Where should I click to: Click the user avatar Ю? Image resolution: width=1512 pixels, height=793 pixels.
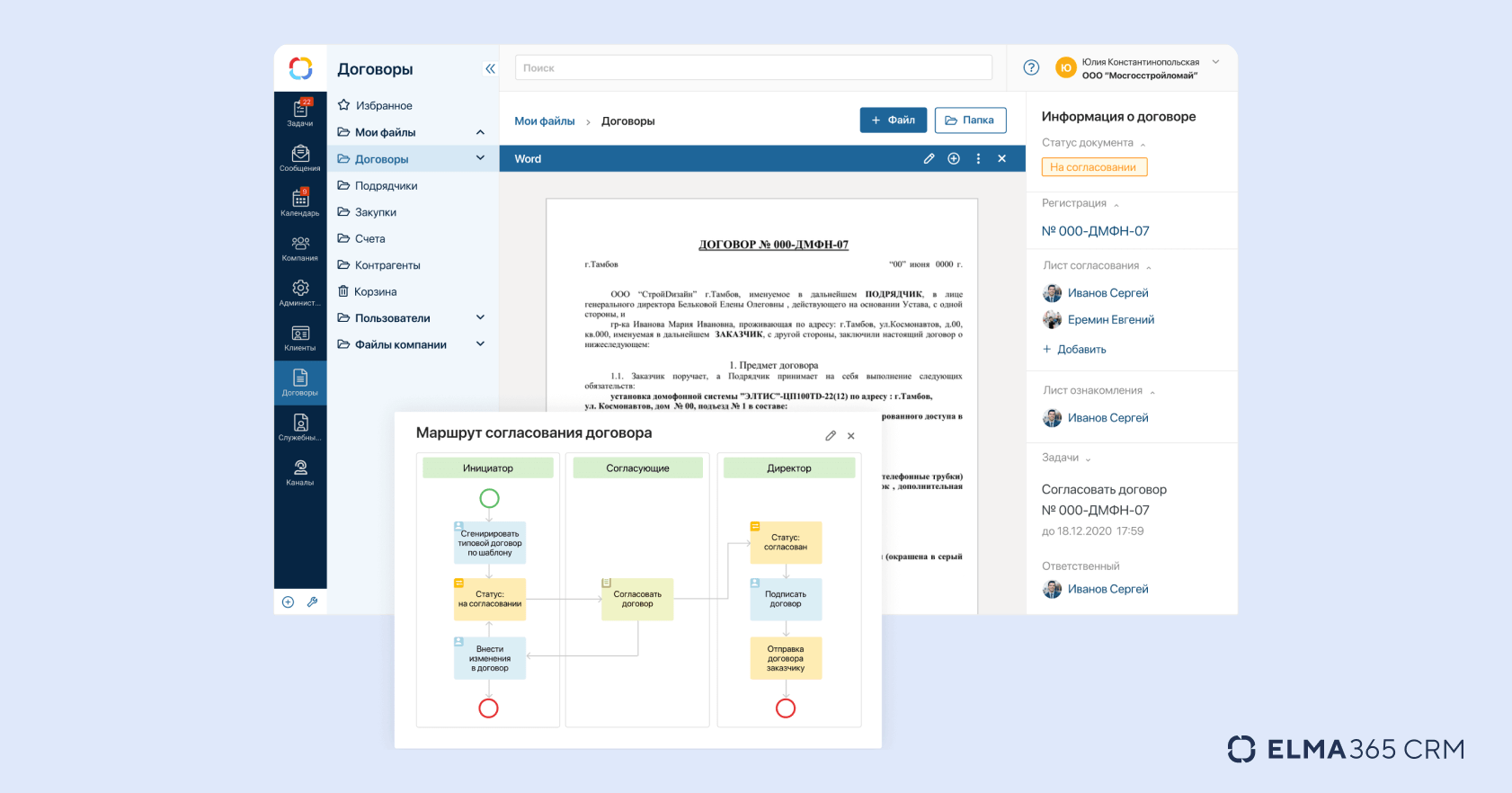click(x=1065, y=67)
